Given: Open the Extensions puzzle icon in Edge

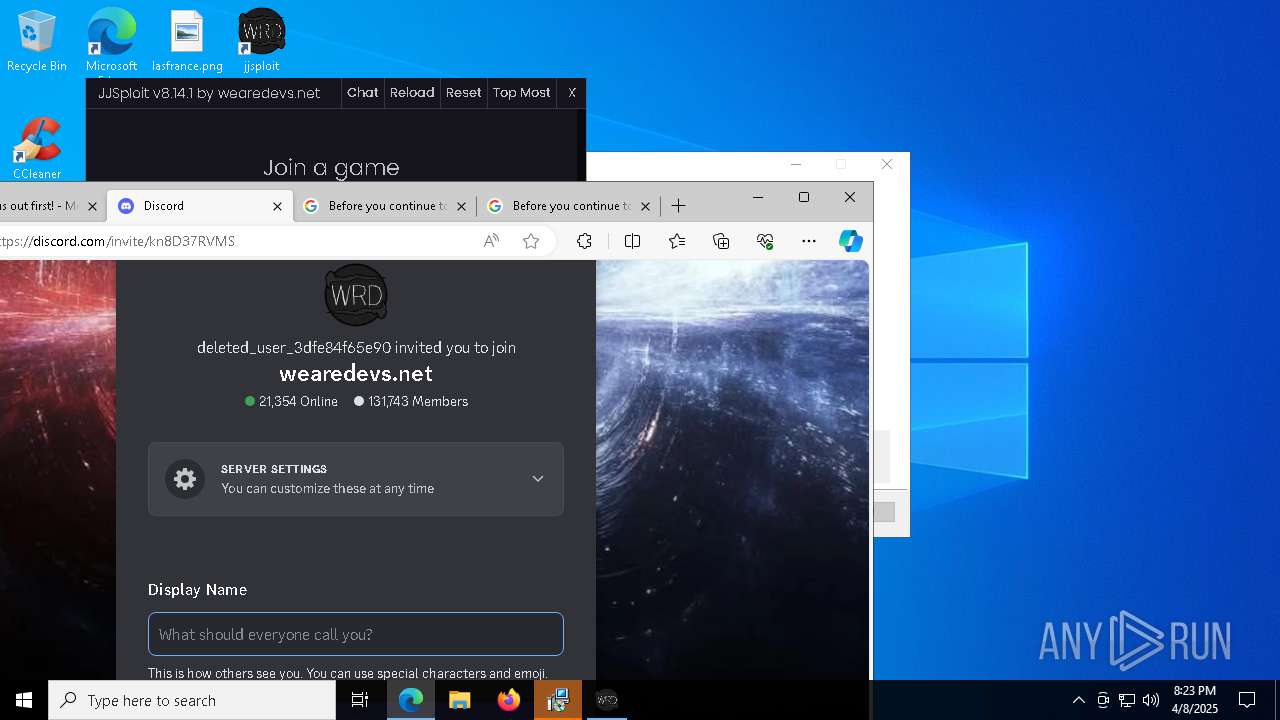Looking at the screenshot, I should click(585, 241).
